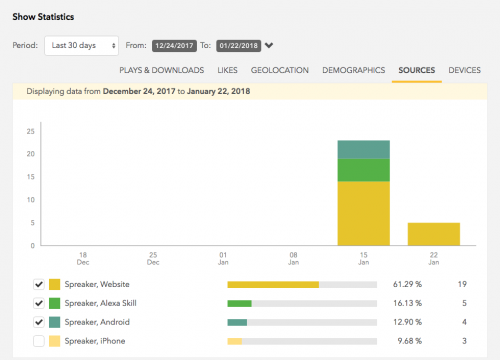Click the yellow Spreaker, Website color swatch

point(55,284)
